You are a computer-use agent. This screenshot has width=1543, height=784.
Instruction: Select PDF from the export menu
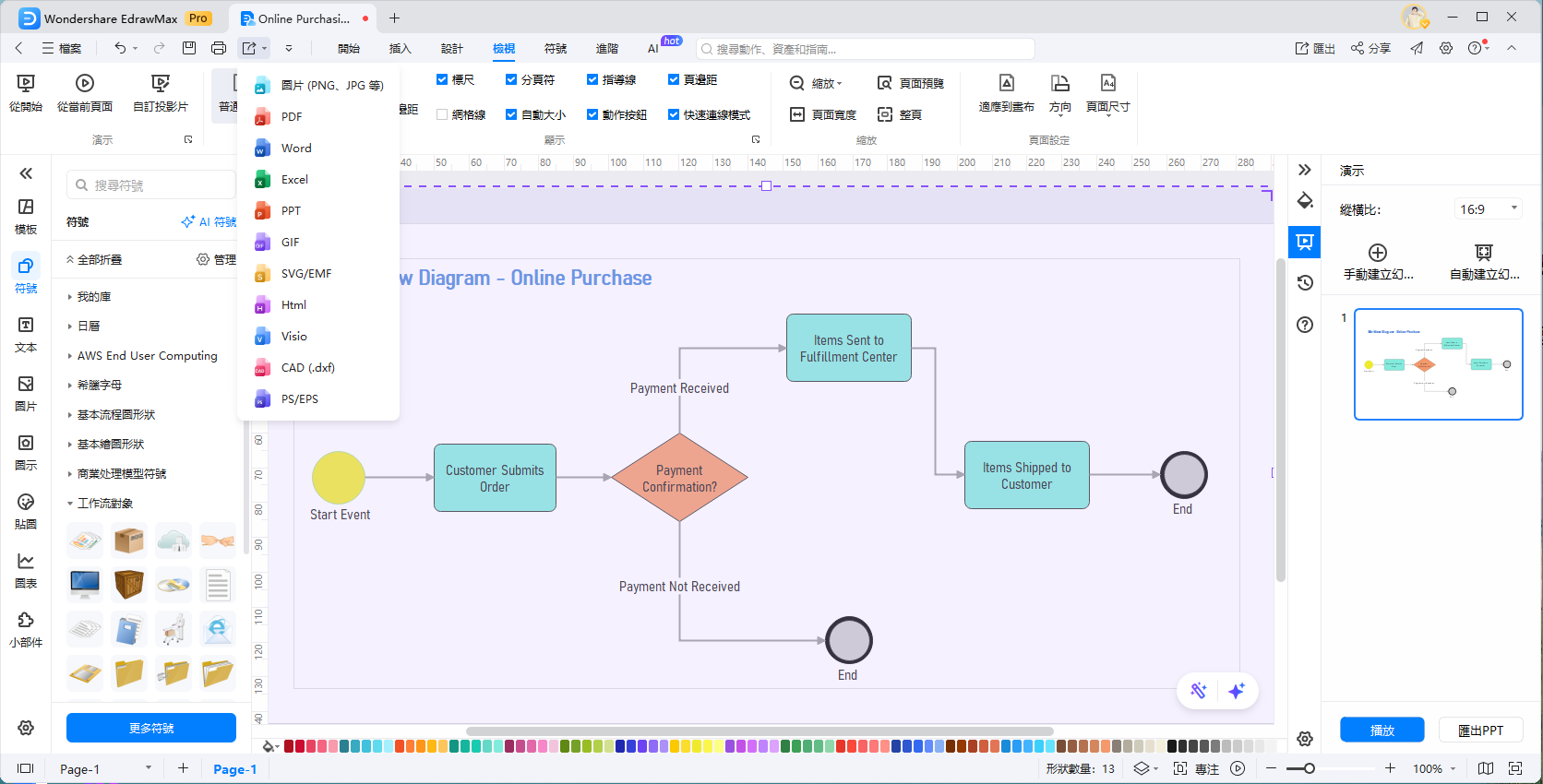click(292, 117)
